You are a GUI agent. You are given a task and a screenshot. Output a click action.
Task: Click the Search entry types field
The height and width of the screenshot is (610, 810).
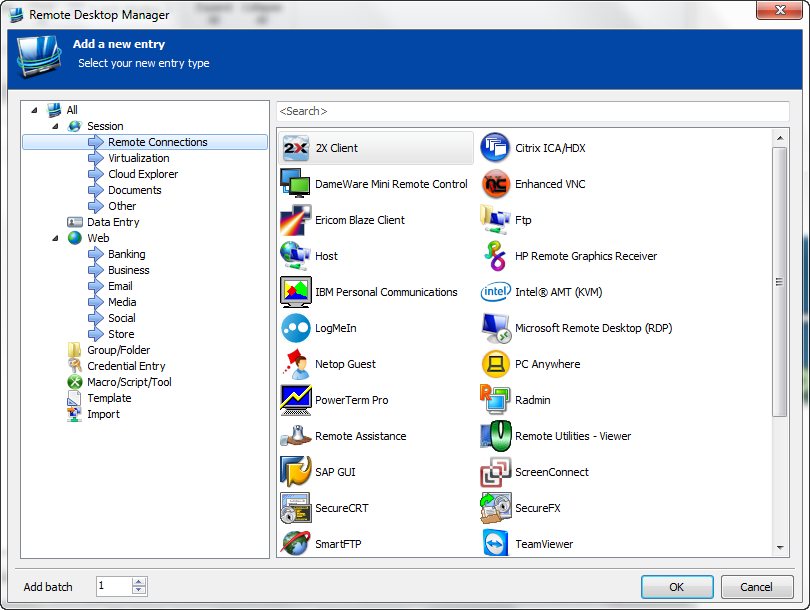click(x=530, y=111)
